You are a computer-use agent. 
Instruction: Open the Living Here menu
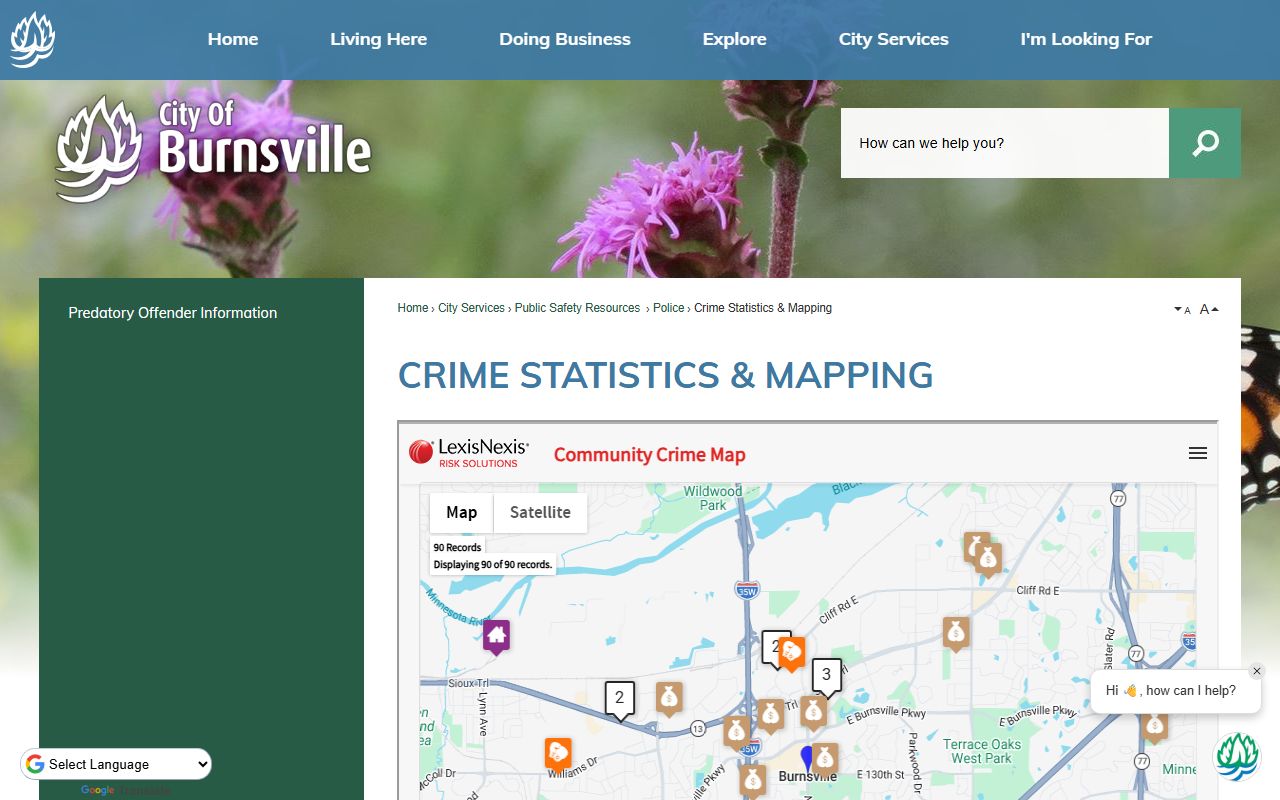click(379, 40)
